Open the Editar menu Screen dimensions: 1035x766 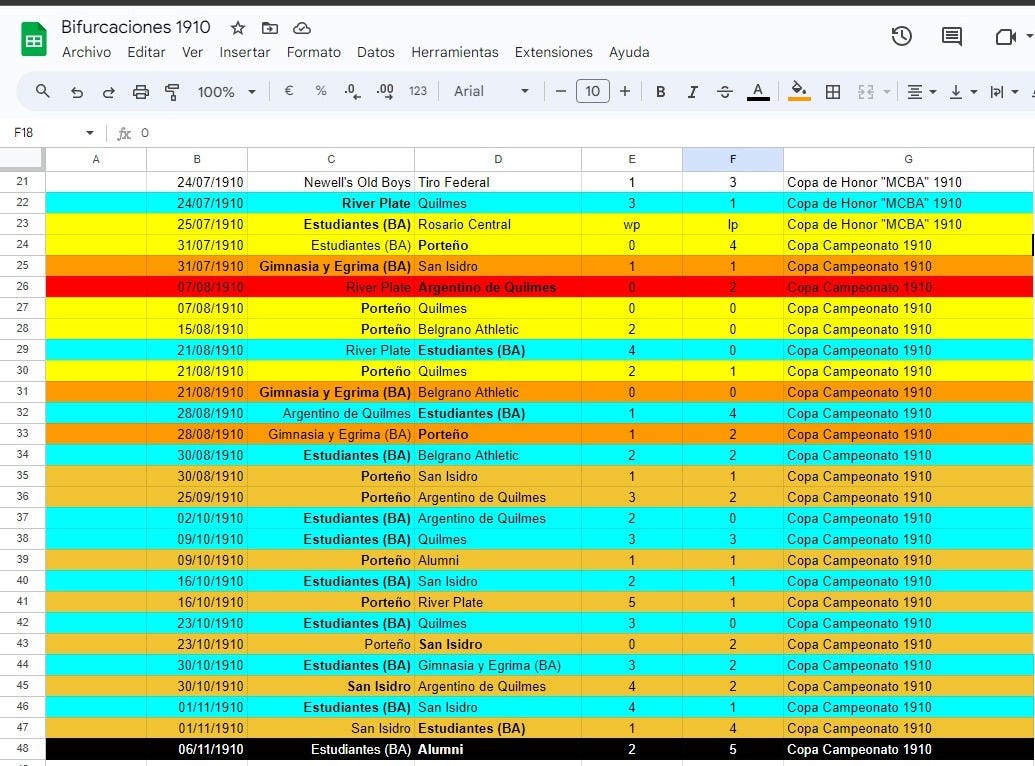pos(147,52)
